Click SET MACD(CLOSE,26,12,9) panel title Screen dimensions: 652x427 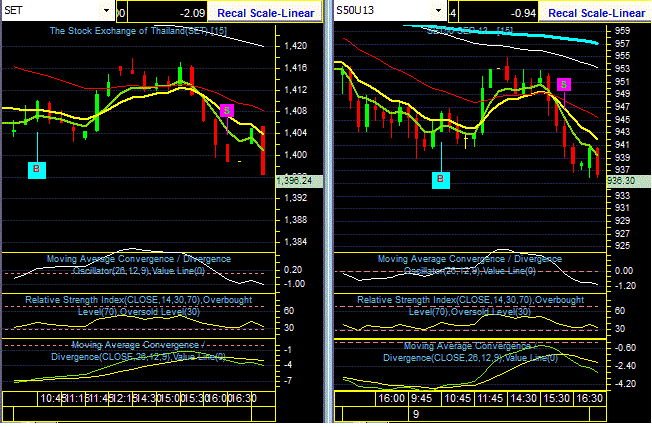(x=138, y=351)
